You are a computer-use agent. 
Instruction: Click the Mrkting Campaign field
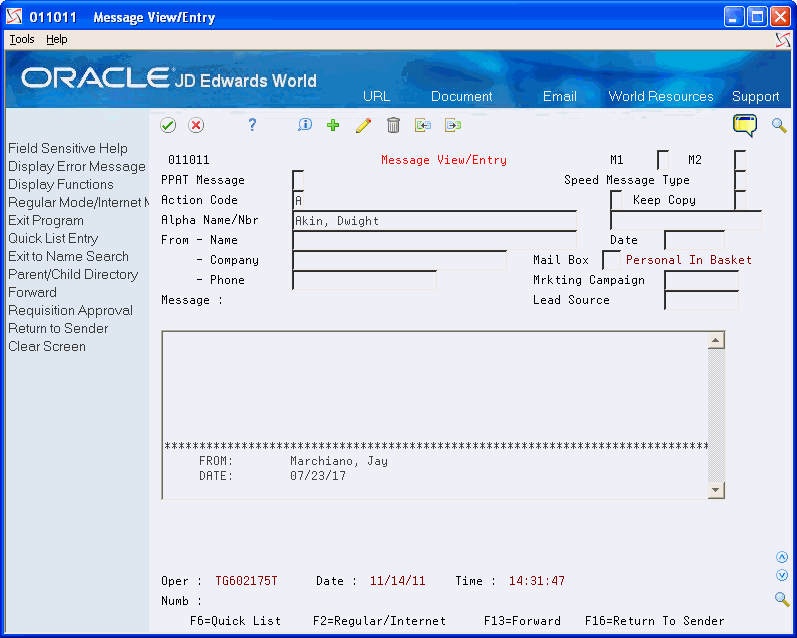(x=701, y=280)
